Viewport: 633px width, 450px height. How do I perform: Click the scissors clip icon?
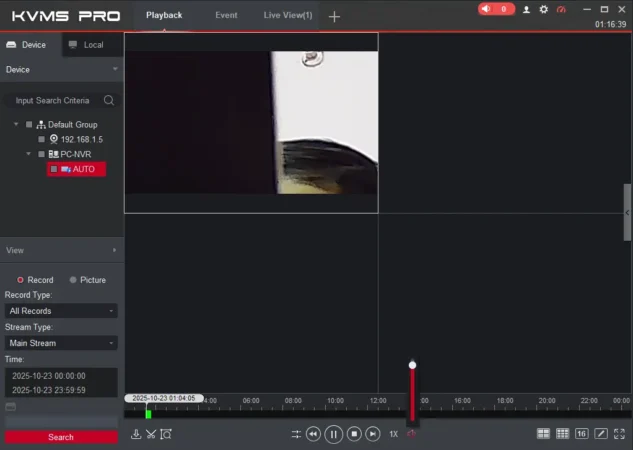[x=151, y=434]
